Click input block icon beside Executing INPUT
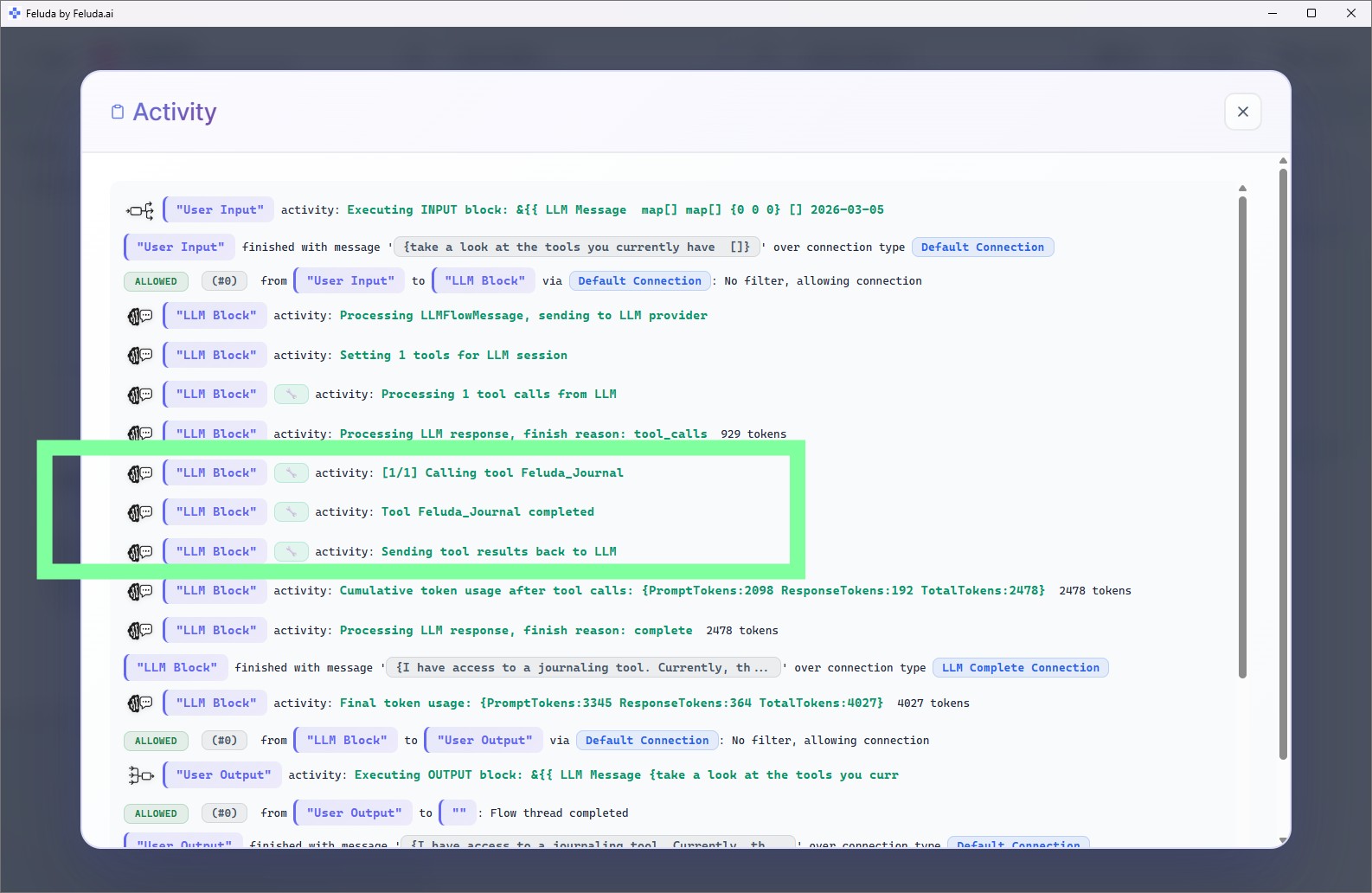This screenshot has width=1372, height=893. pyautogui.click(x=140, y=210)
